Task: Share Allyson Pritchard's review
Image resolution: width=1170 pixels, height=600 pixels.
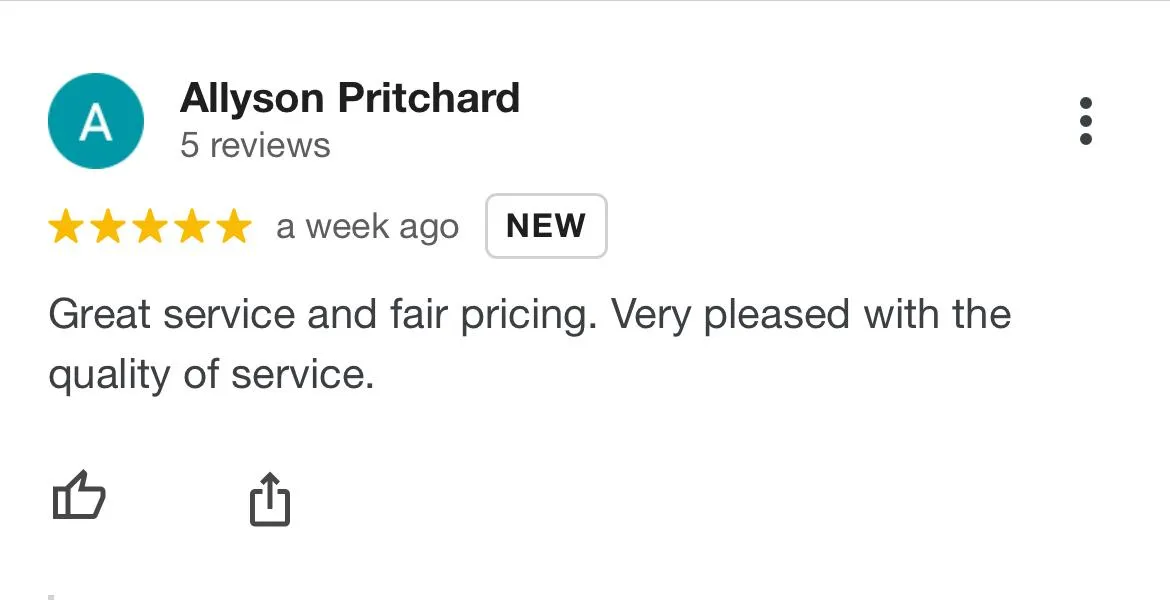Action: point(269,499)
